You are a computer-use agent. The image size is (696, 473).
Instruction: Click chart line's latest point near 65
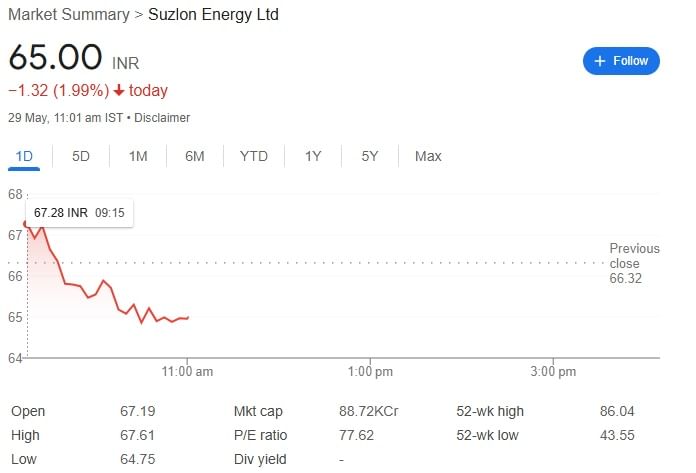pyautogui.click(x=188, y=318)
